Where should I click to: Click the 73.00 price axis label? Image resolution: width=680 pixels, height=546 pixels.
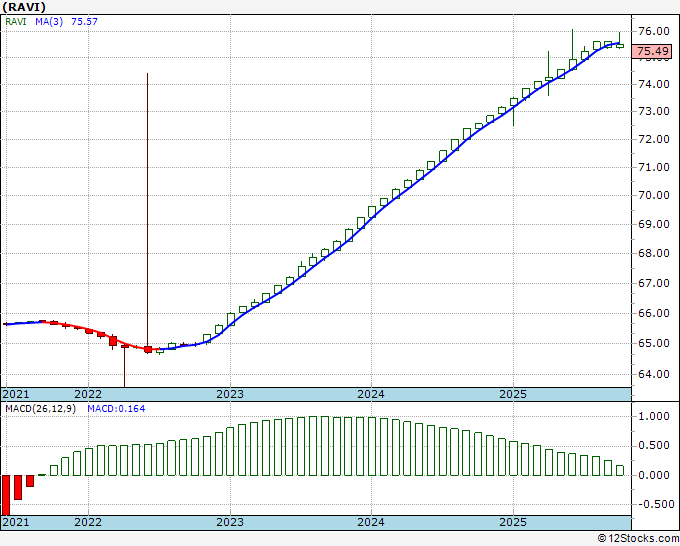tap(654, 111)
